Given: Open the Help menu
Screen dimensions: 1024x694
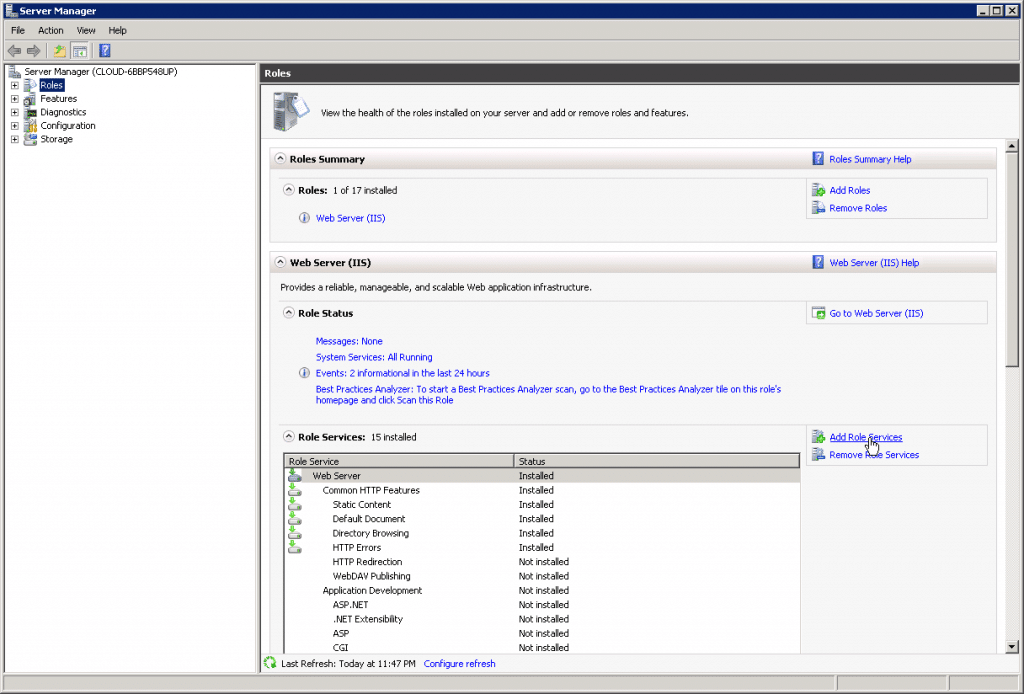Looking at the screenshot, I should click(118, 31).
